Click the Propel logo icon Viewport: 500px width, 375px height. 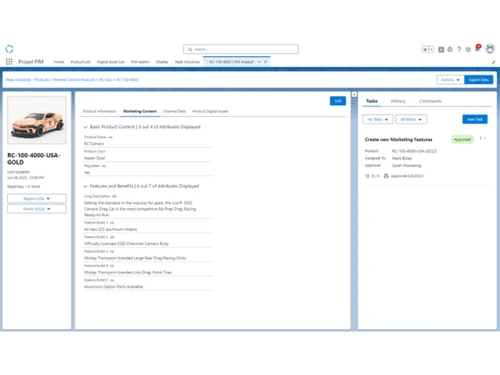[9, 49]
